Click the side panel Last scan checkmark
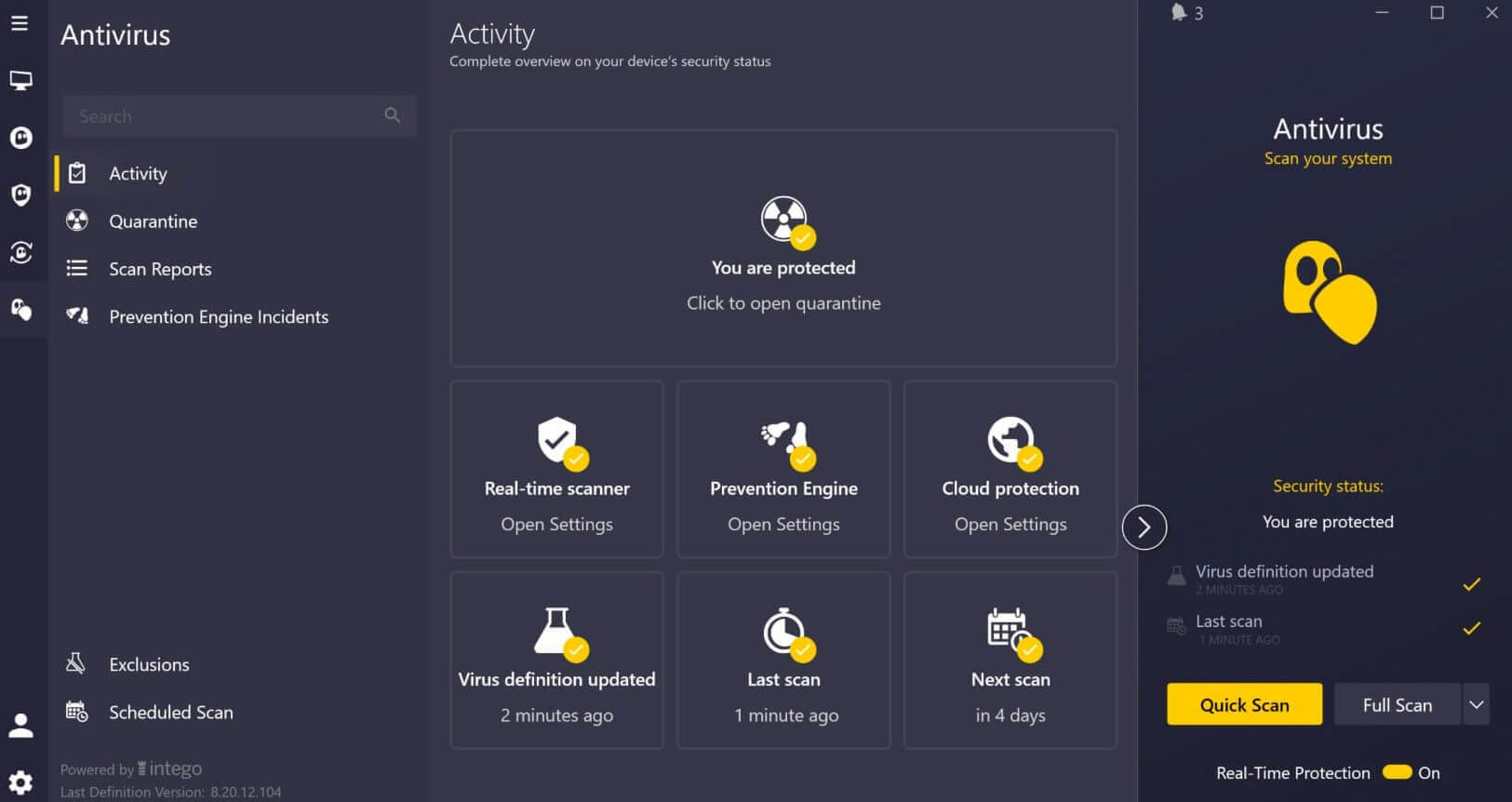This screenshot has height=802, width=1512. point(1471,628)
